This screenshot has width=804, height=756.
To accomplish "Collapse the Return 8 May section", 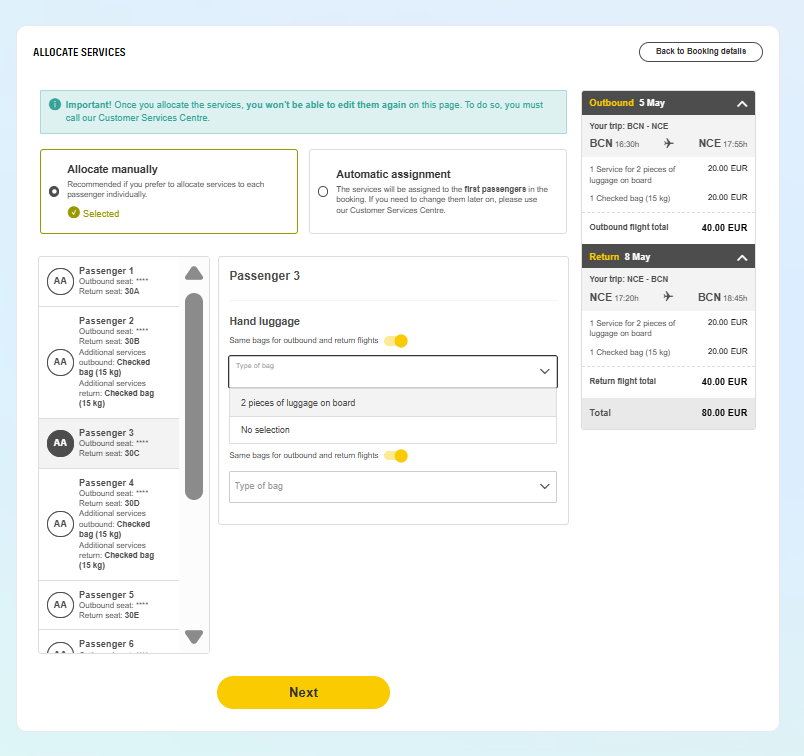I will [741, 258].
